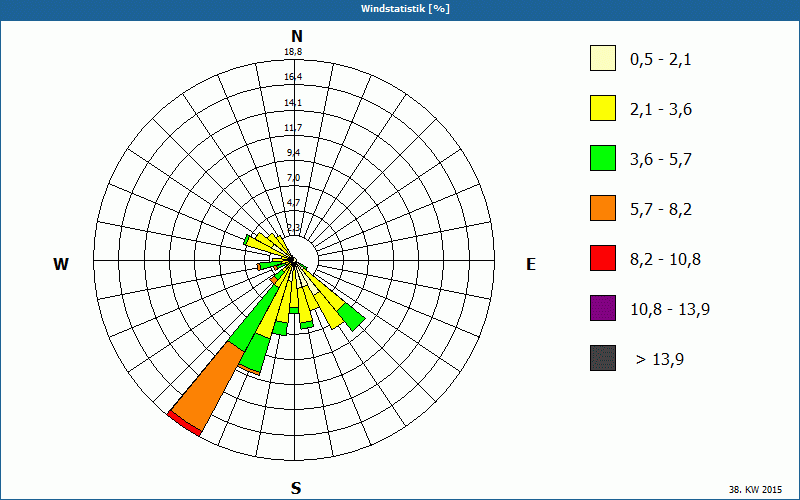Click the large orange southwest wind bar
The width and height of the screenshot is (800, 500).
[209, 387]
